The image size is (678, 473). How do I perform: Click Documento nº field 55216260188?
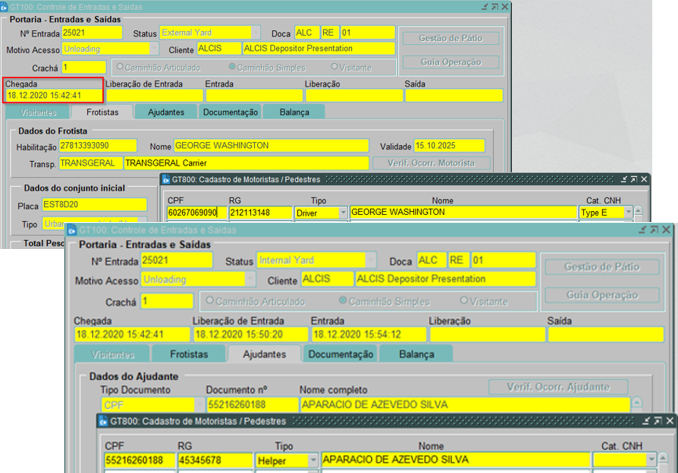click(252, 405)
